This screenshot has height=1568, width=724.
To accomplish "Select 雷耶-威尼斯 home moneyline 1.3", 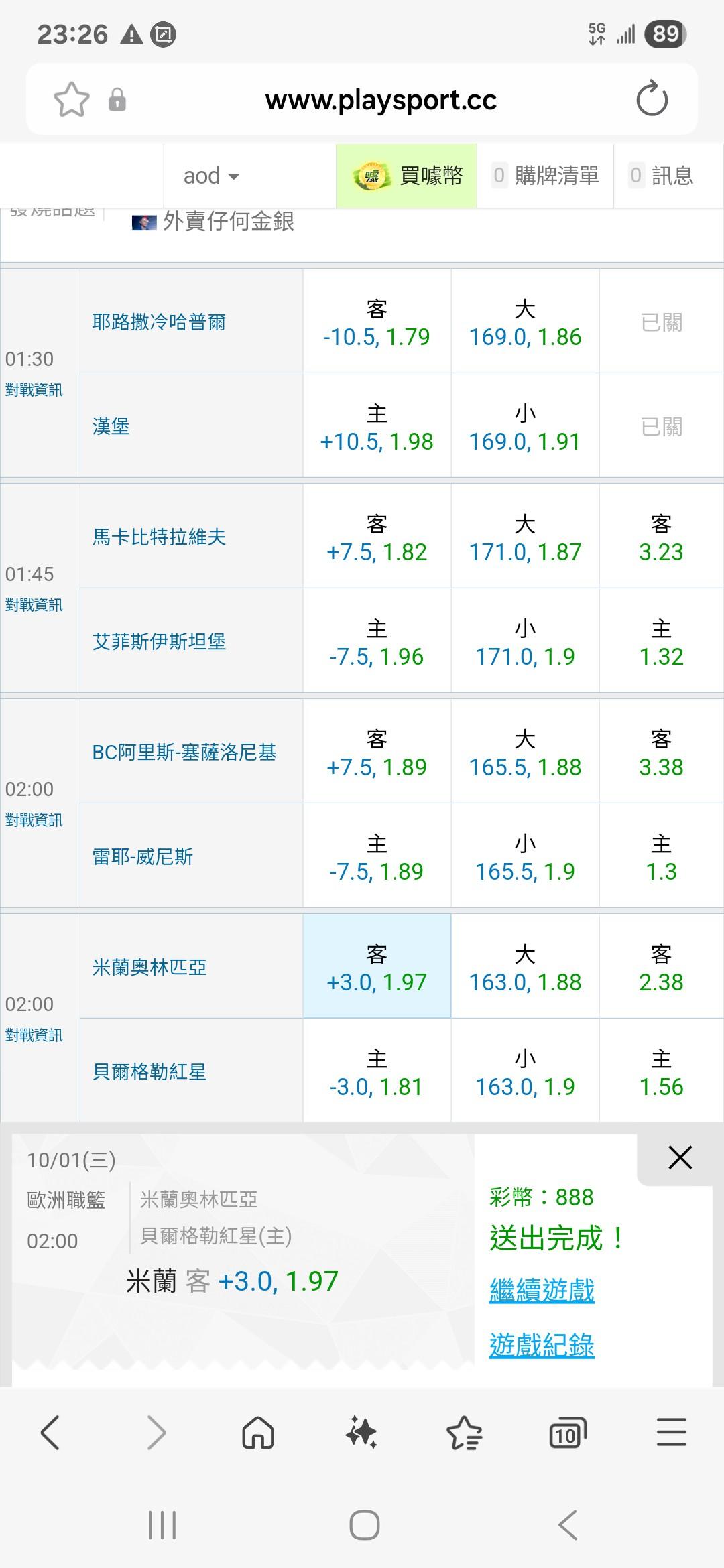I will (661, 856).
